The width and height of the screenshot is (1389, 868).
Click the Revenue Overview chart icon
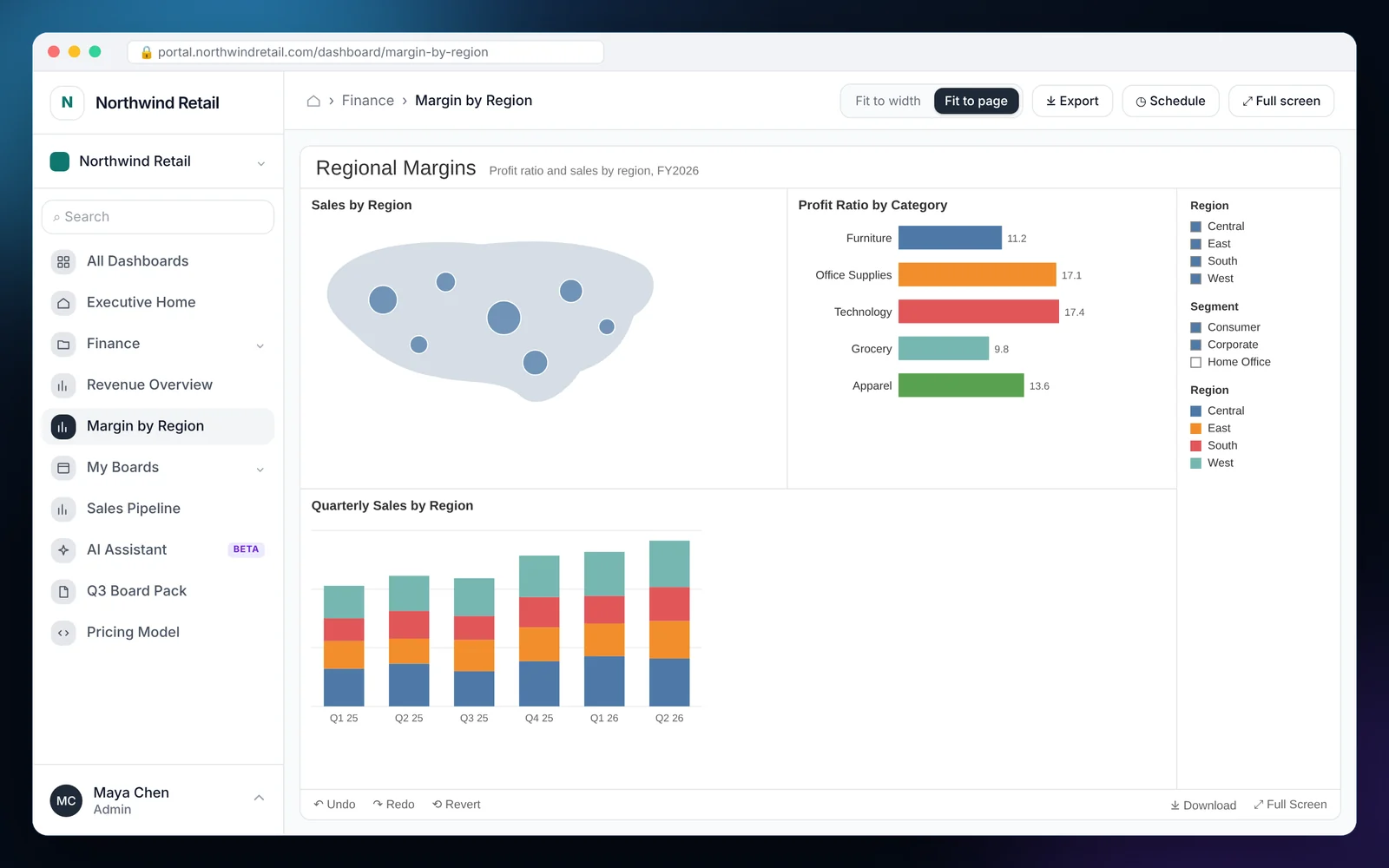[63, 385]
